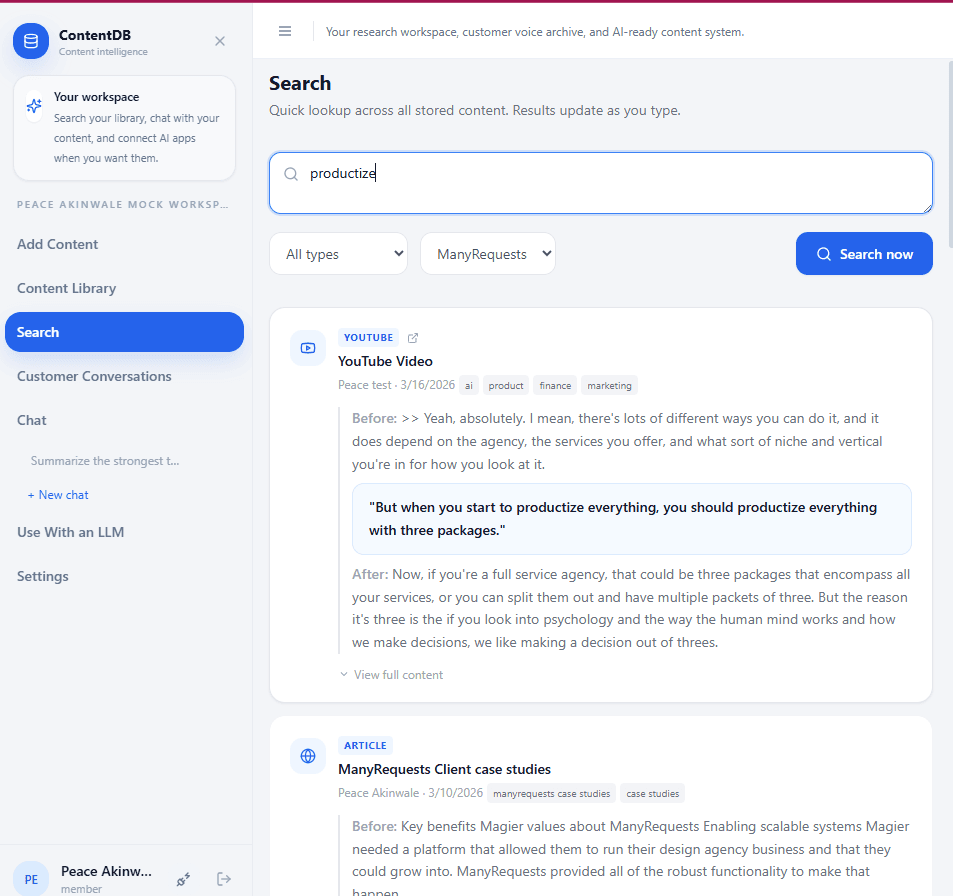
Task: Open the external link icon beside YOUTUBE label
Action: pos(412,338)
